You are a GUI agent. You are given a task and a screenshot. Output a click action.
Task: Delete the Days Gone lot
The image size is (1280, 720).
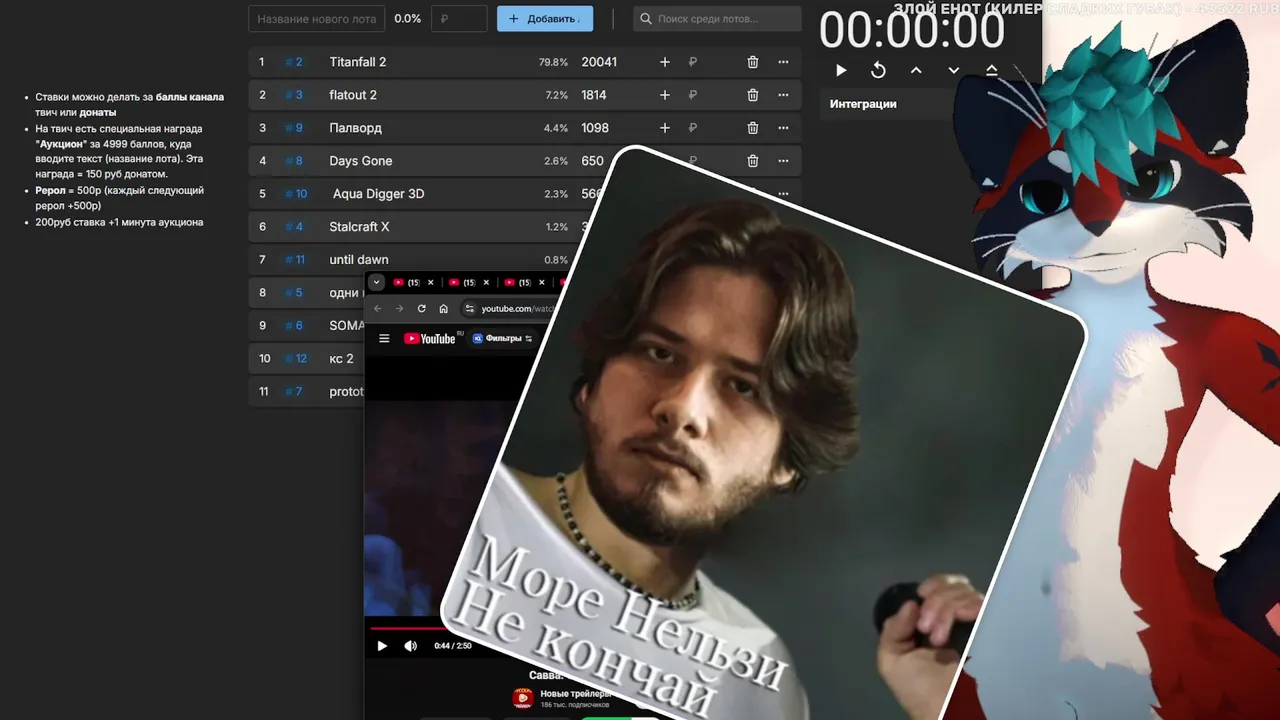pos(753,161)
